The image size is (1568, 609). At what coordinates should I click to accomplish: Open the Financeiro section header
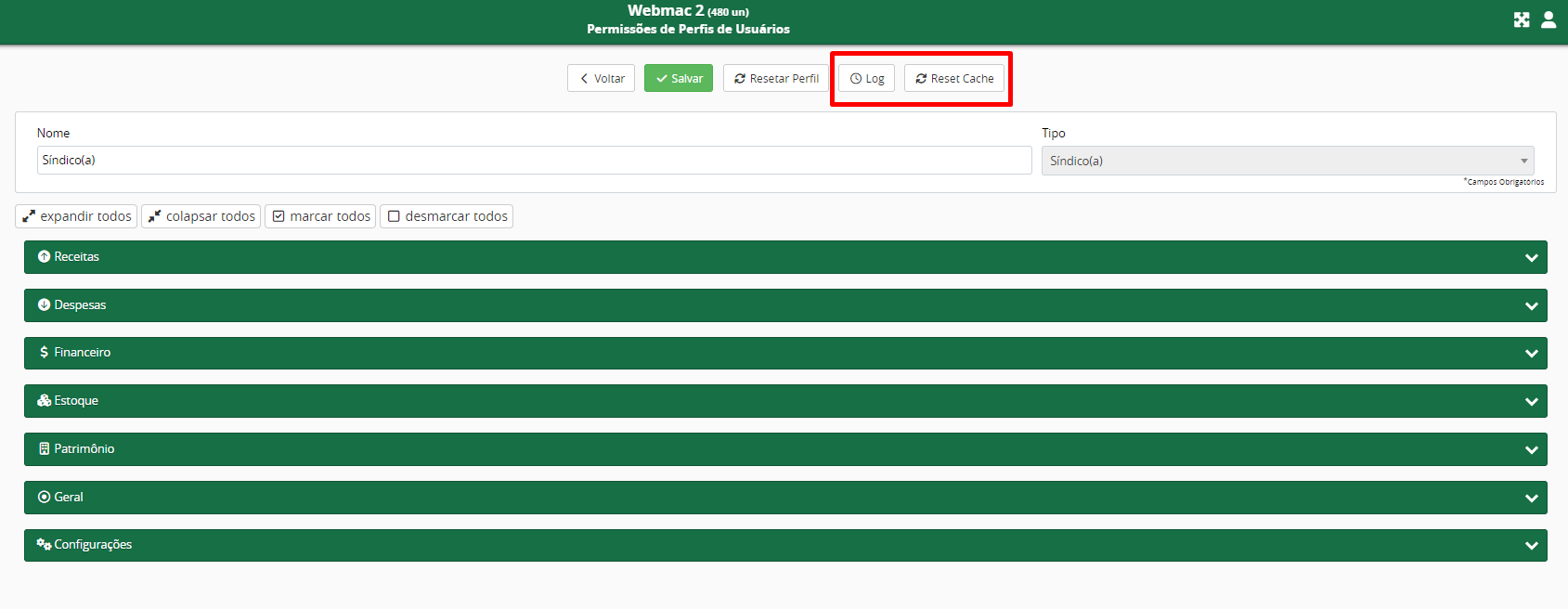[x=784, y=353]
